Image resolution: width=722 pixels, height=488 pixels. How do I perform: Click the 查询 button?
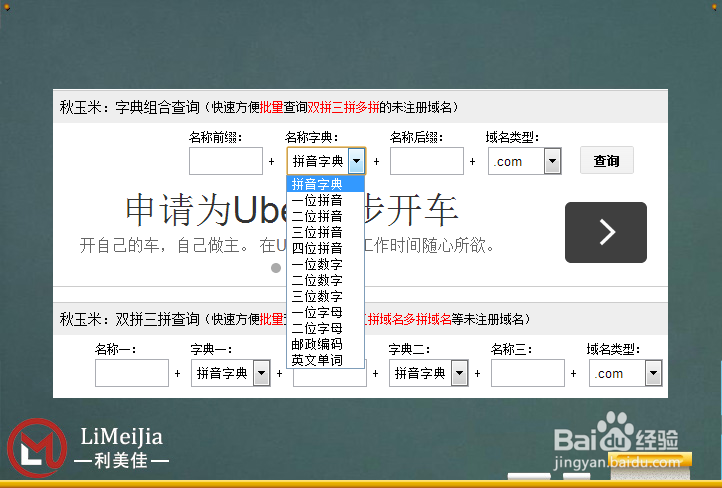coord(606,160)
